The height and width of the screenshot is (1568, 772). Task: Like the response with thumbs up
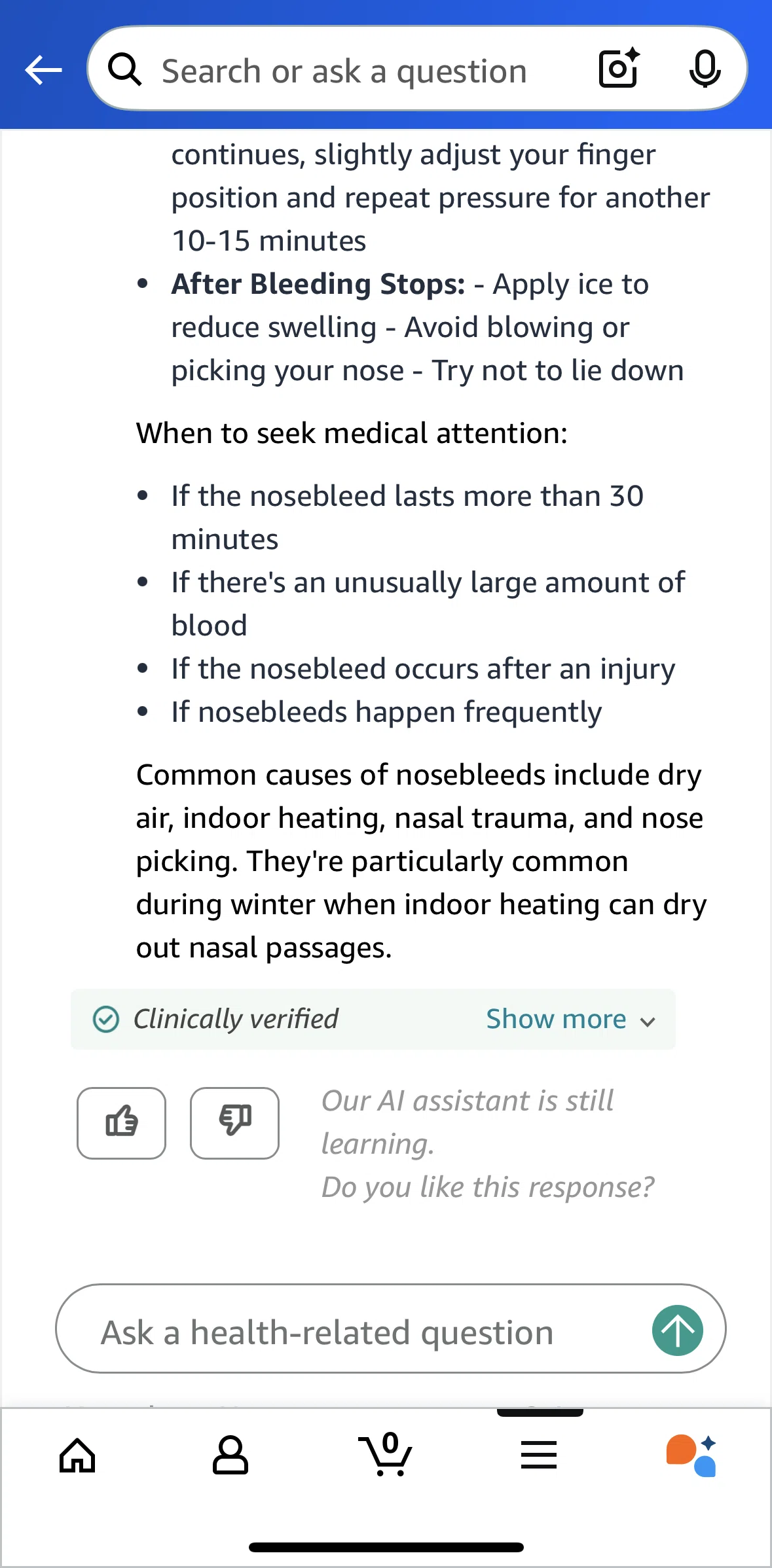tap(121, 1123)
